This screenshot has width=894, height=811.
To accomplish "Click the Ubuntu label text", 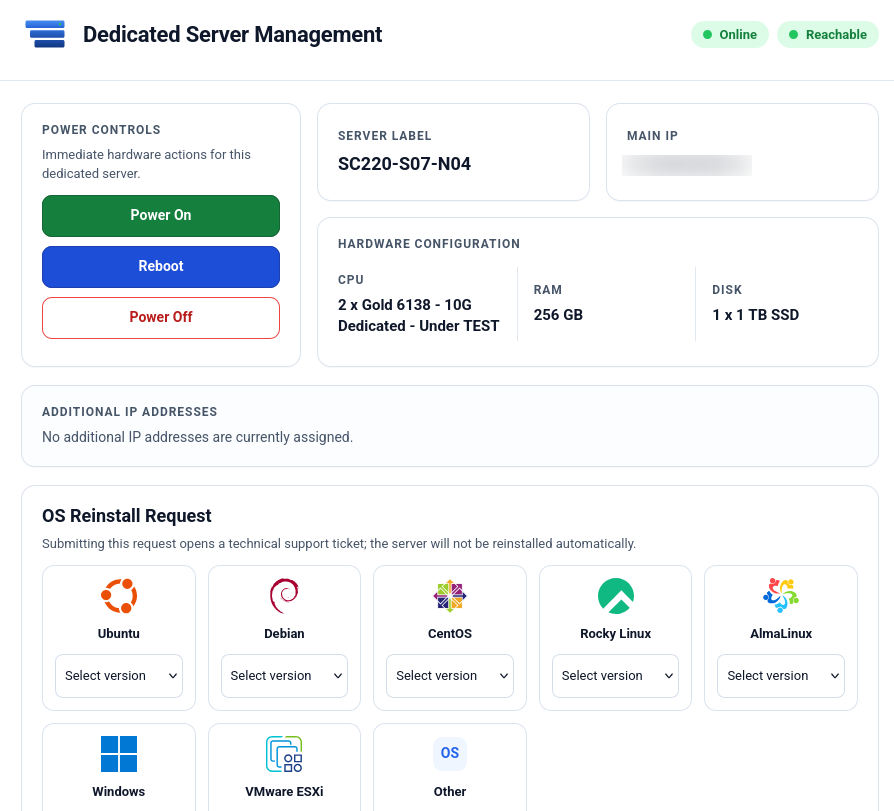I will [x=119, y=634].
